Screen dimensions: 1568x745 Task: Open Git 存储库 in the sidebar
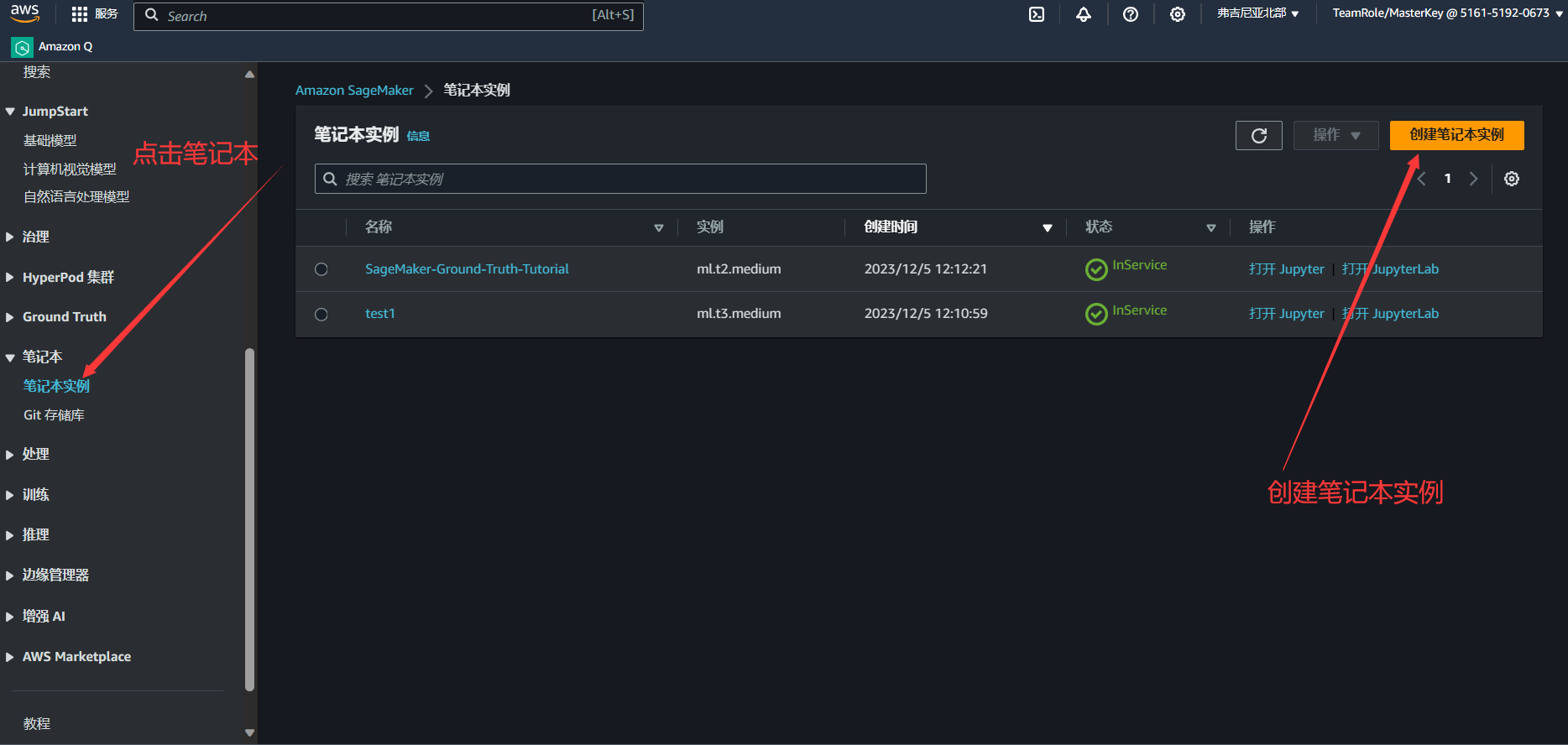(x=54, y=415)
